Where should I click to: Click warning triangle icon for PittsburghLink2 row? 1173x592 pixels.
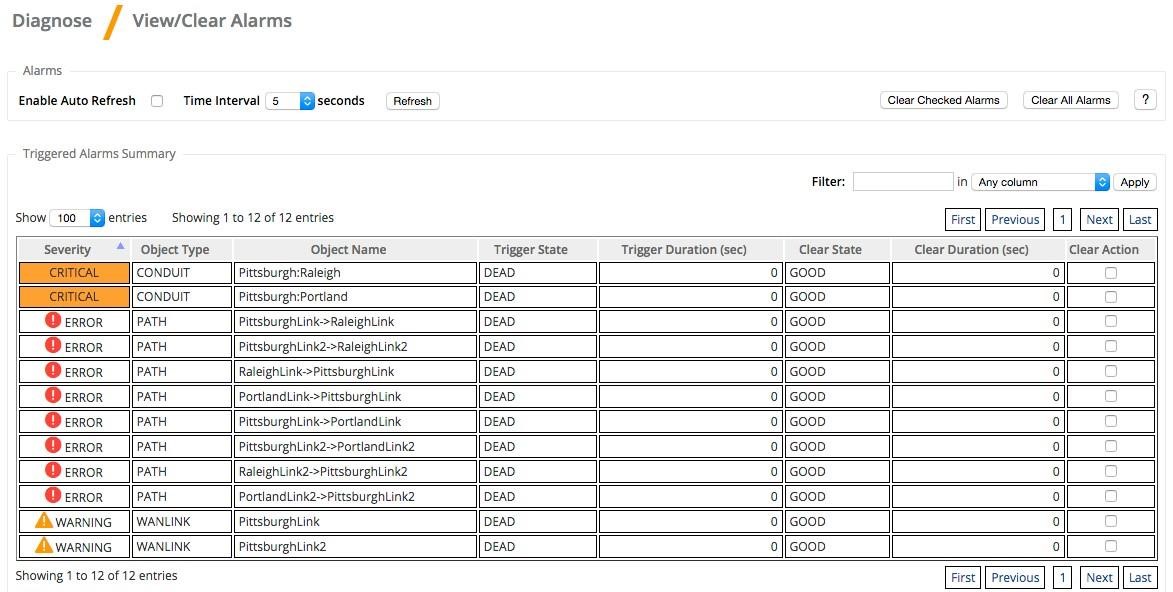pos(44,545)
